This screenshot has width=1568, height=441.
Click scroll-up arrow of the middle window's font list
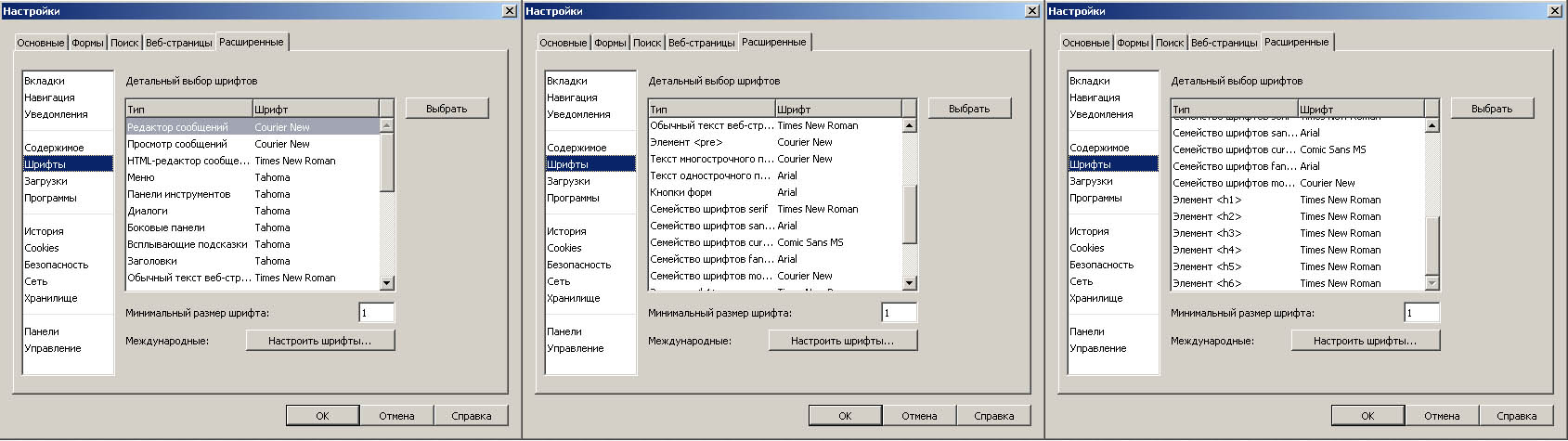910,125
